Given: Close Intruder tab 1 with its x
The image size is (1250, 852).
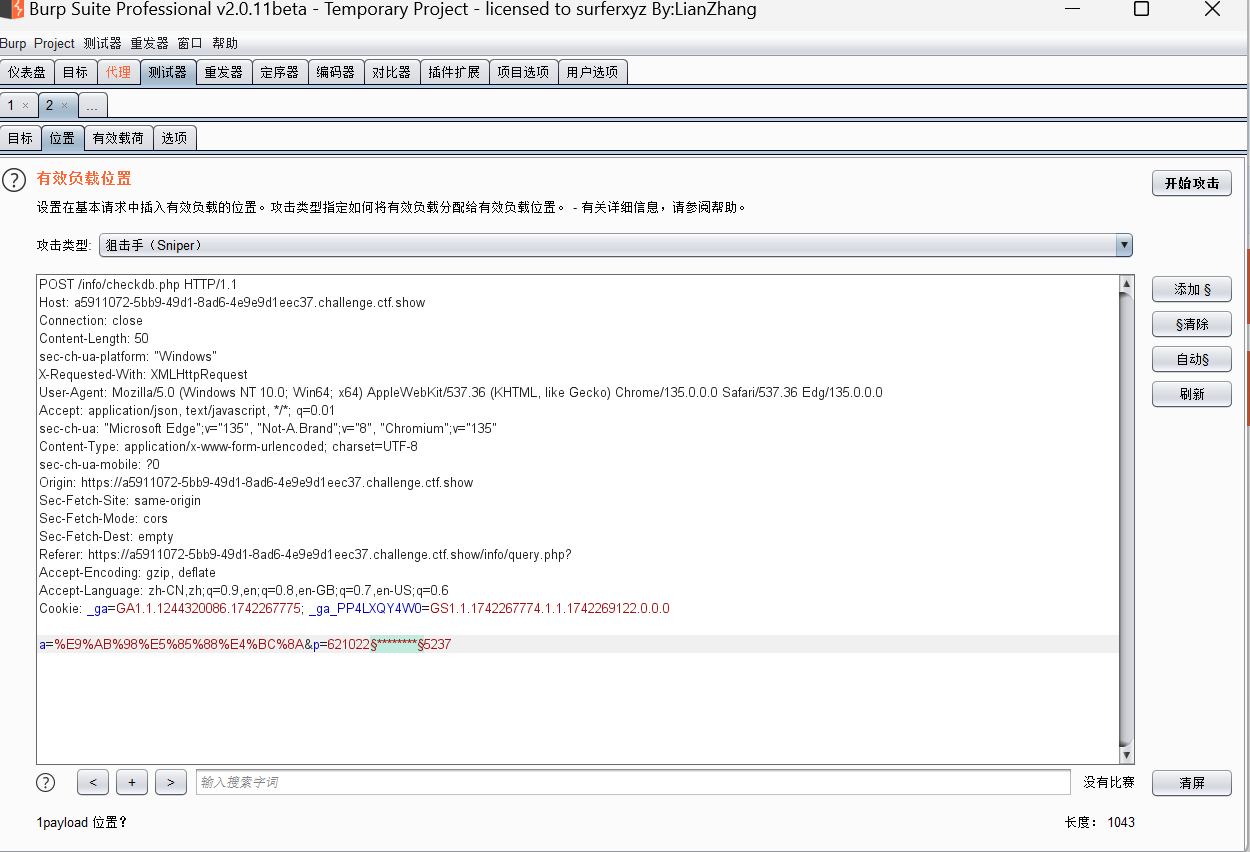Looking at the screenshot, I should coord(25,105).
